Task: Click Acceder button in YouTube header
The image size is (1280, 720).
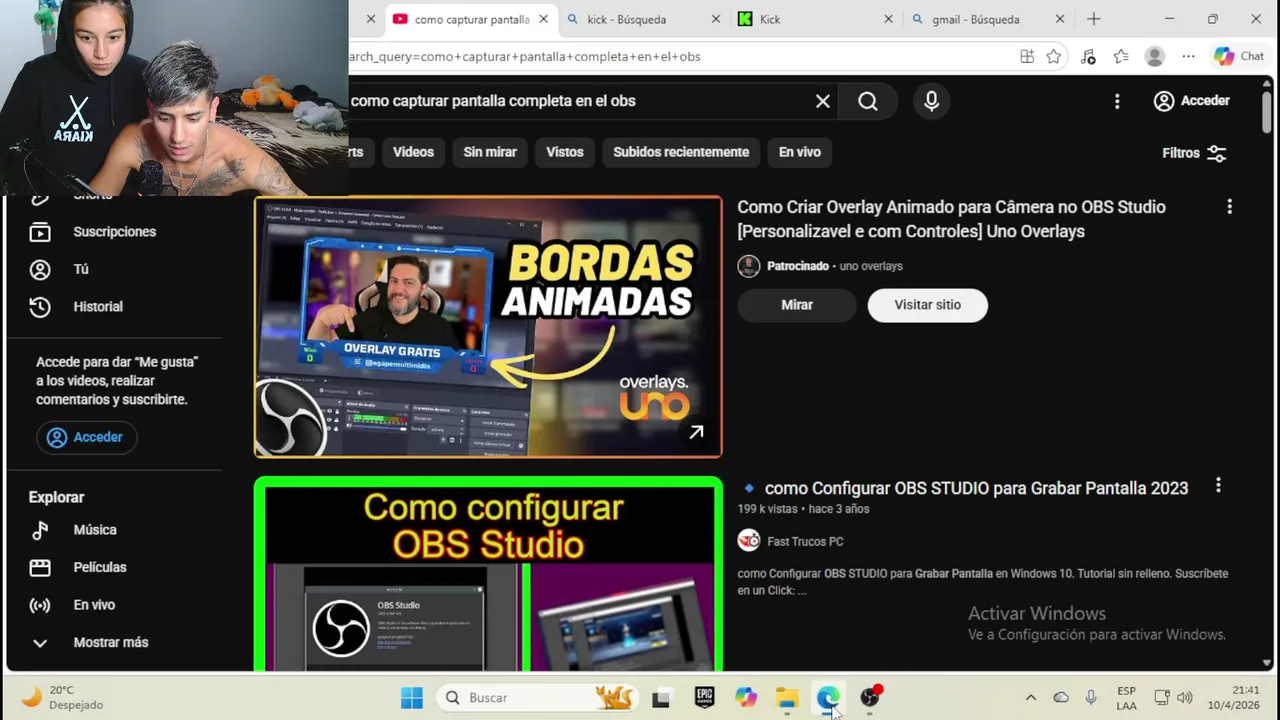Action: coord(1191,101)
